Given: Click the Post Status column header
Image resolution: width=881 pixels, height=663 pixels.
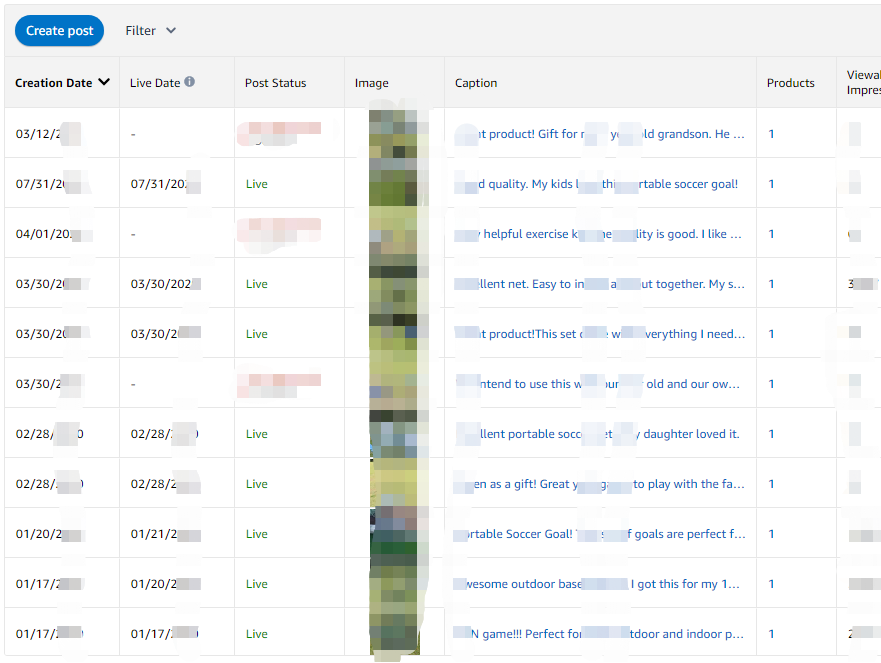Looking at the screenshot, I should [x=275, y=83].
